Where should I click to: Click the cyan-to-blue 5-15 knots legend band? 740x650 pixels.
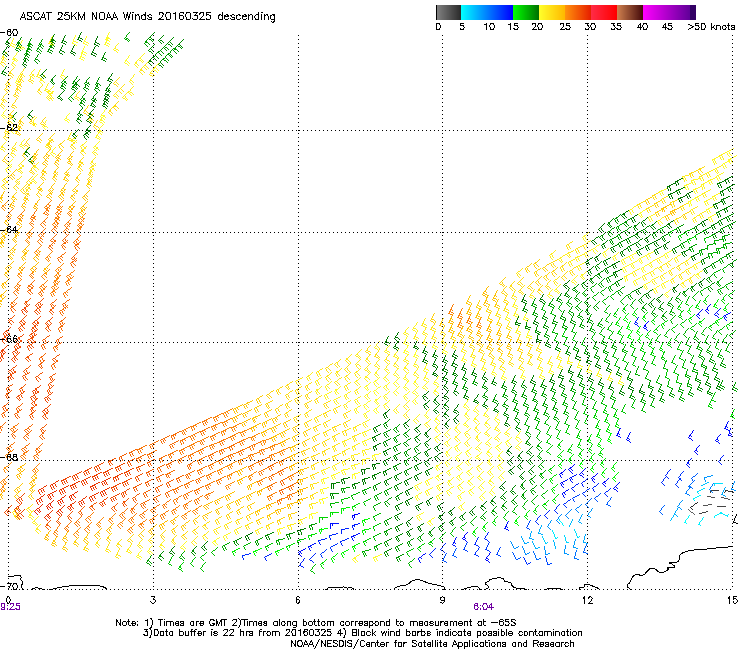487,12
